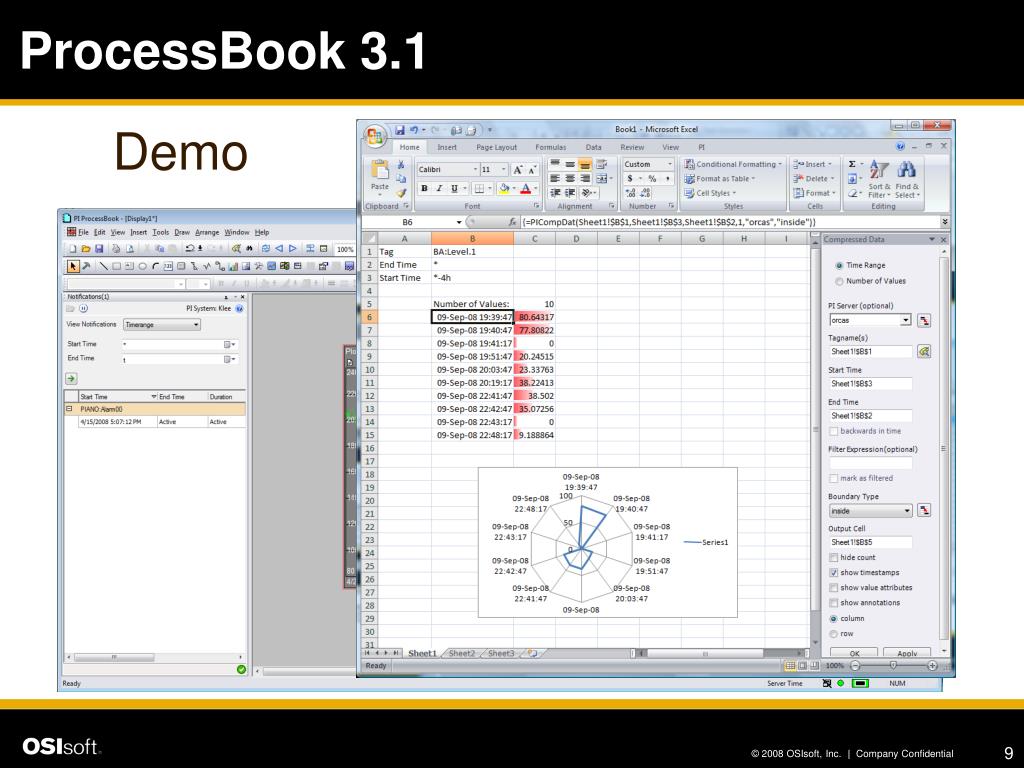The height and width of the screenshot is (768, 1024).
Task: Click the range picker icon beside PI Server field
Action: [x=923, y=320]
